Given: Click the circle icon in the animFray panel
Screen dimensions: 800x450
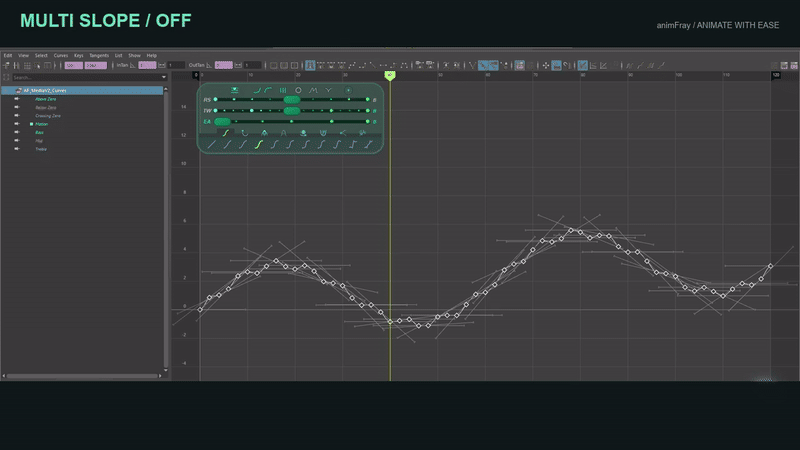Looking at the screenshot, I should [x=298, y=90].
